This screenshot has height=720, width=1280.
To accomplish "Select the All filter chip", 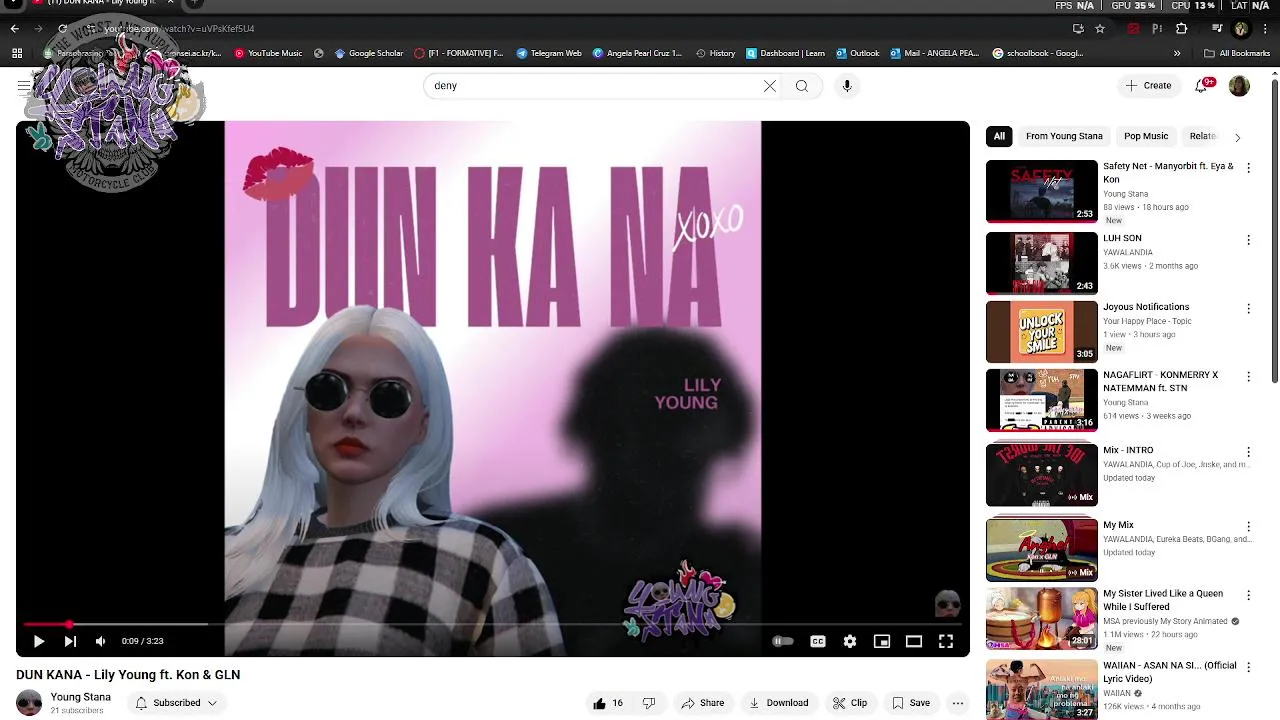I will click(999, 136).
